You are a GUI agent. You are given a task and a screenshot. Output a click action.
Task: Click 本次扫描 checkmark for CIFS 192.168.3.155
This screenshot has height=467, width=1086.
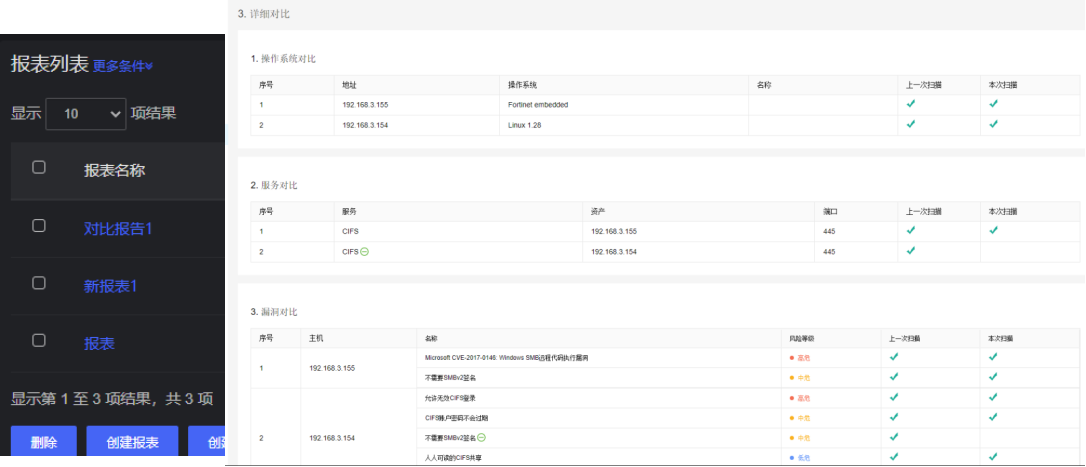993,231
